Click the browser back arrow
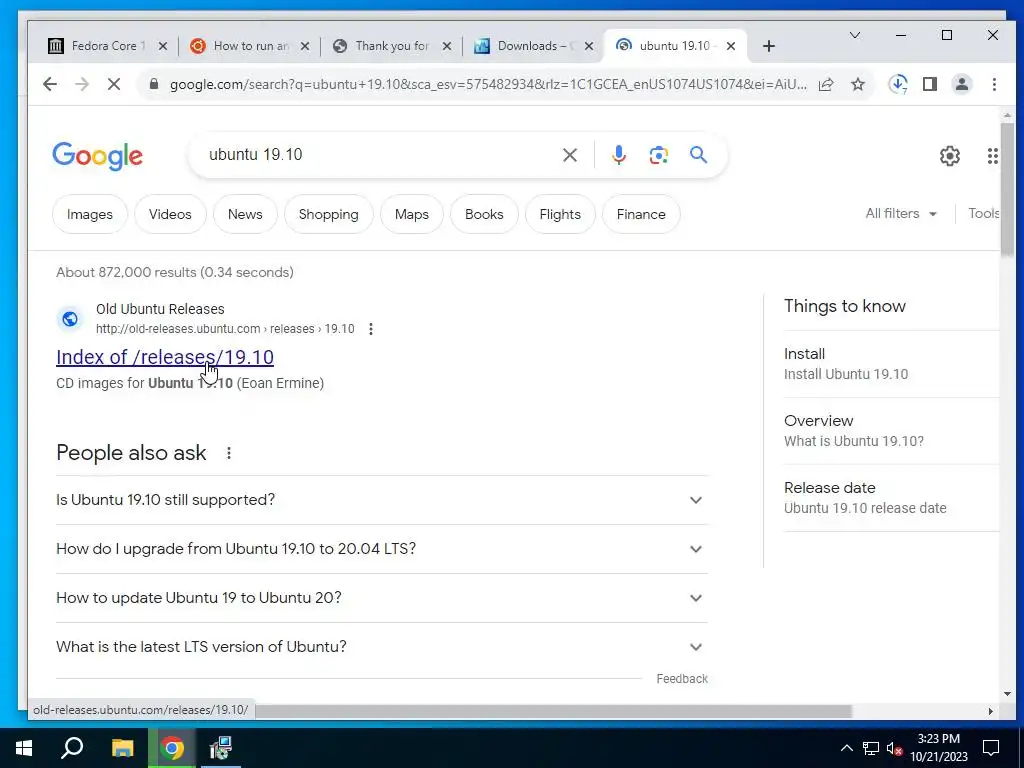This screenshot has height=768, width=1024. pos(50,84)
